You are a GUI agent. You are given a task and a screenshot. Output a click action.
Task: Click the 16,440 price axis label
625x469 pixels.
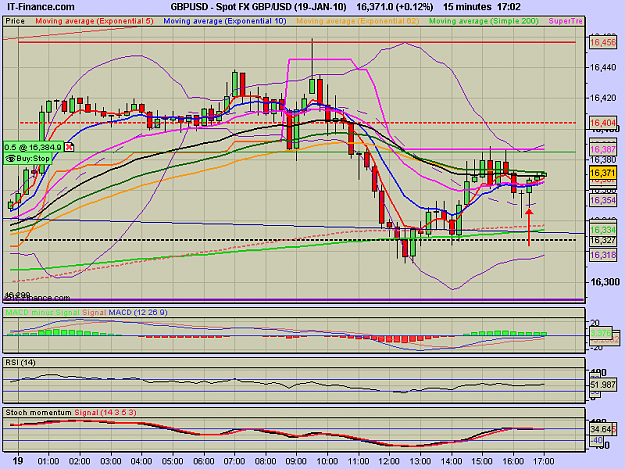click(603, 67)
